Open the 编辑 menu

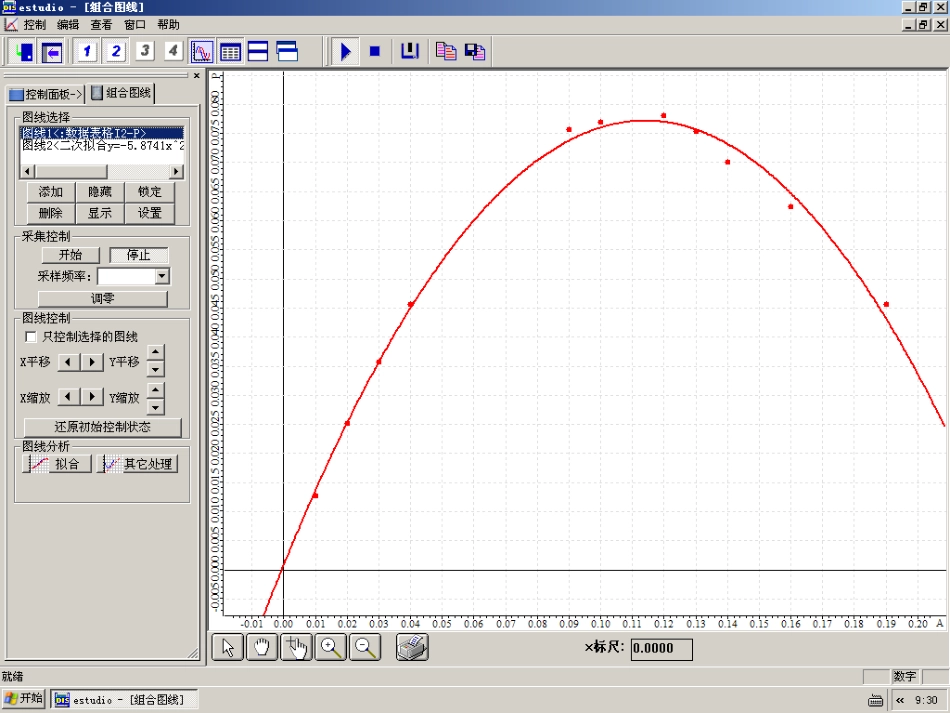point(68,24)
